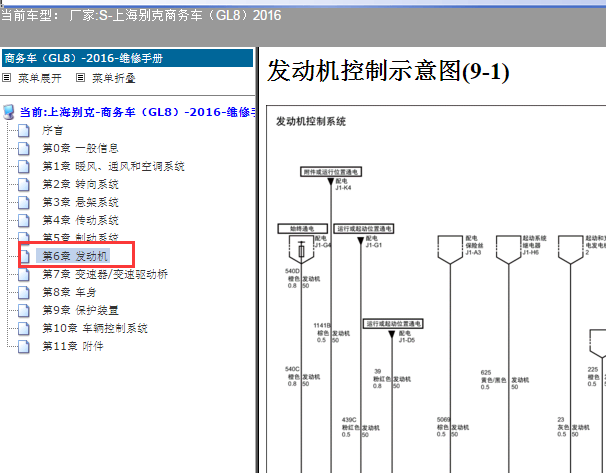
Task: Click document icon beside 序言
Action: (x=24, y=131)
